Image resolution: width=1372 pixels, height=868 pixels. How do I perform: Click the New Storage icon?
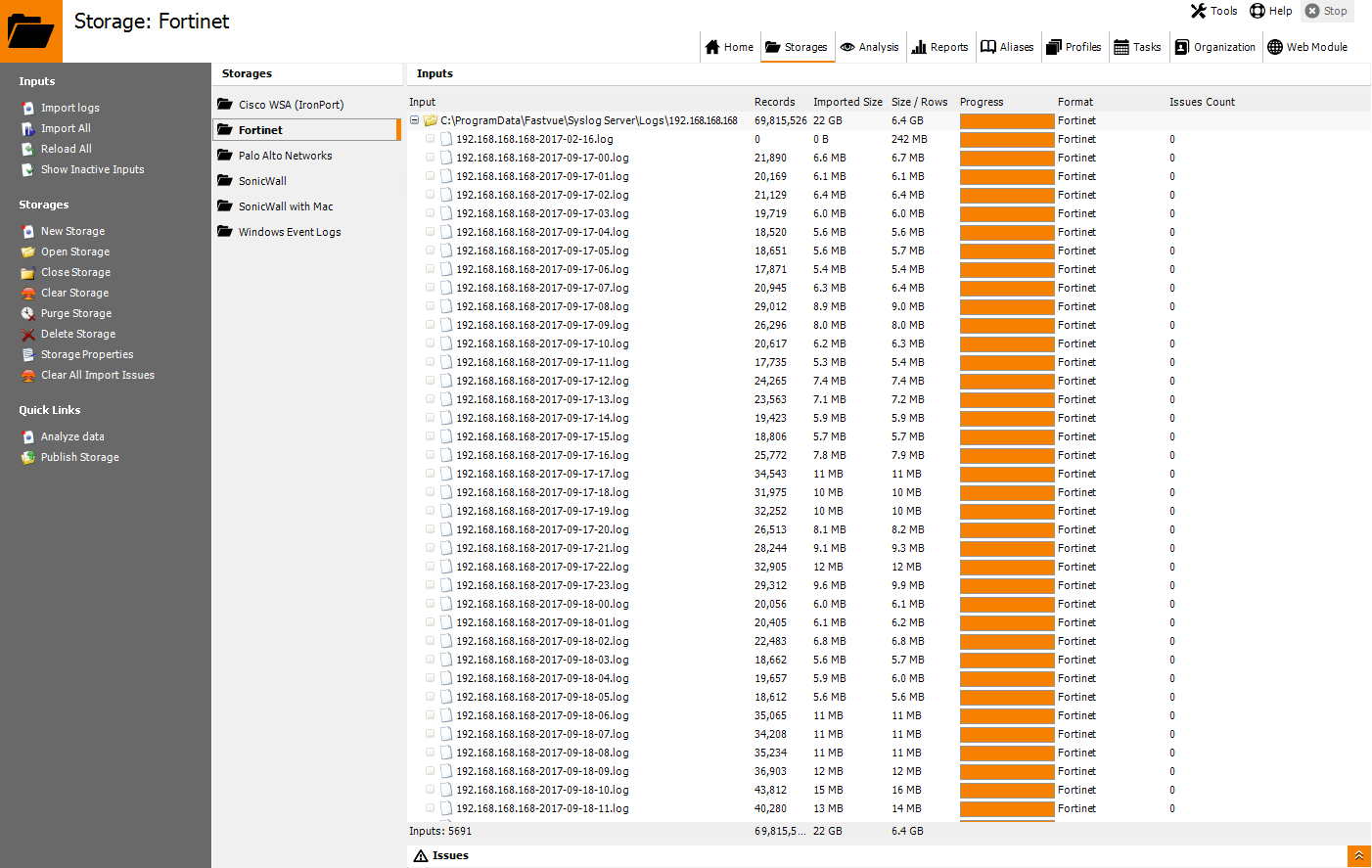click(28, 231)
